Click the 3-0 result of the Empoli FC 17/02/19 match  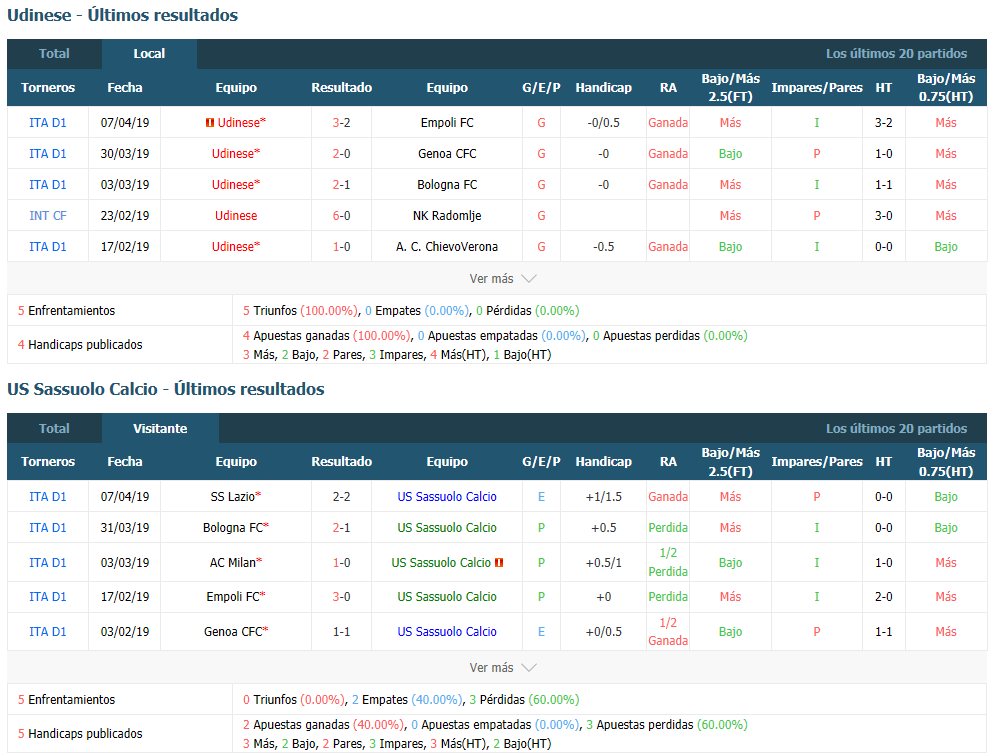[x=341, y=596]
